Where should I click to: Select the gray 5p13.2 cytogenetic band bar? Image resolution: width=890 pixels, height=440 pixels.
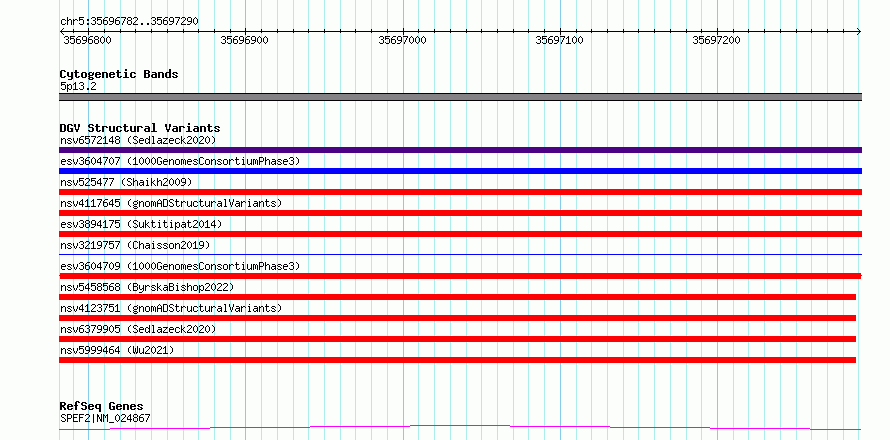(x=460, y=97)
